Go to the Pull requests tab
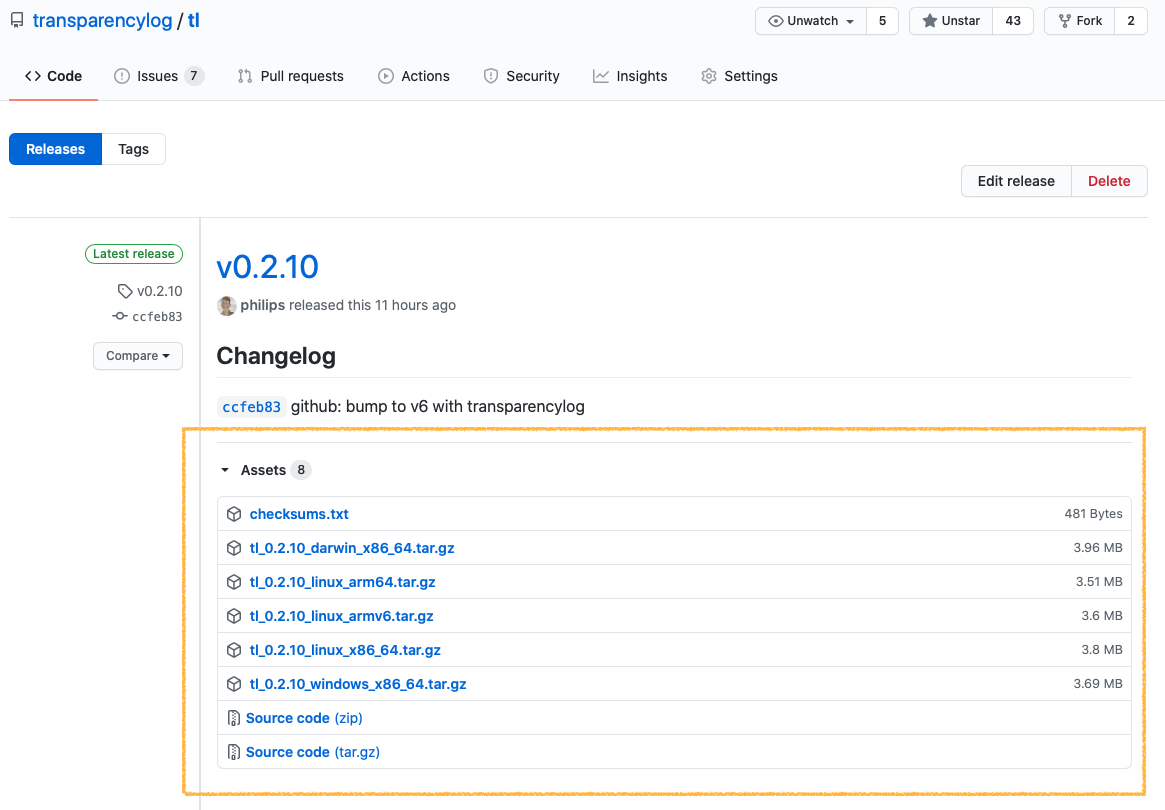This screenshot has height=810, width=1165. click(291, 76)
